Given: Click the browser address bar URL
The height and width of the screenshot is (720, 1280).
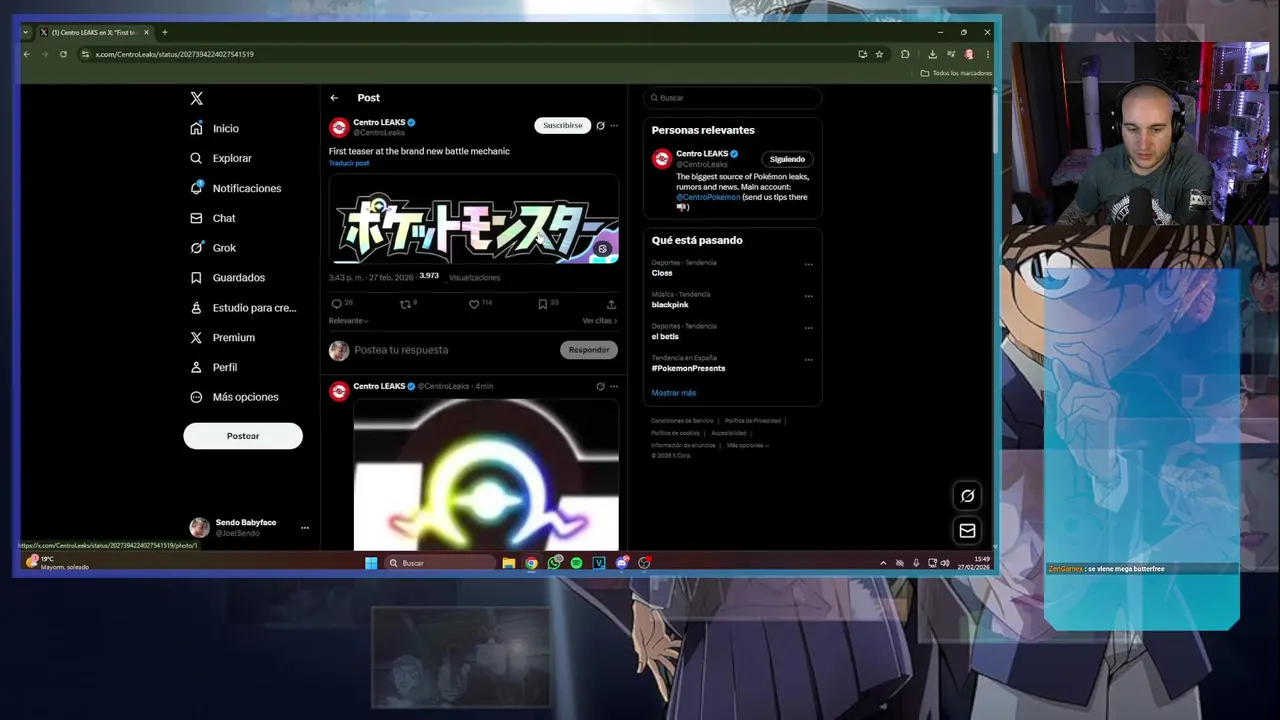Looking at the screenshot, I should click(x=175, y=54).
